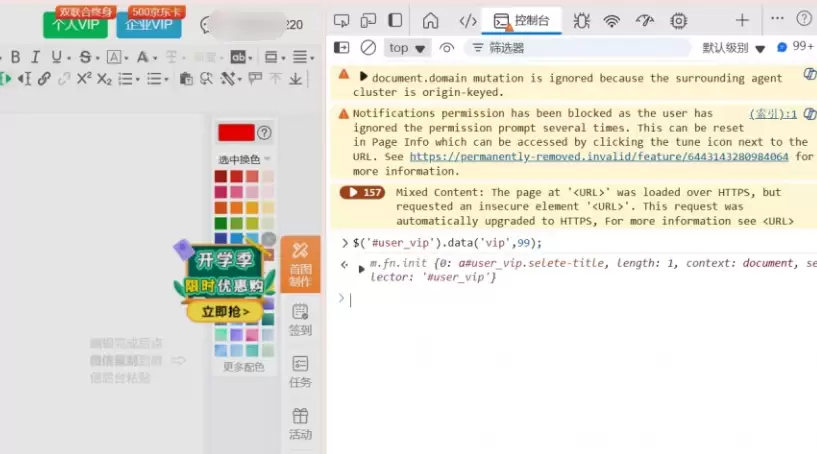Clear the console output

368,48
